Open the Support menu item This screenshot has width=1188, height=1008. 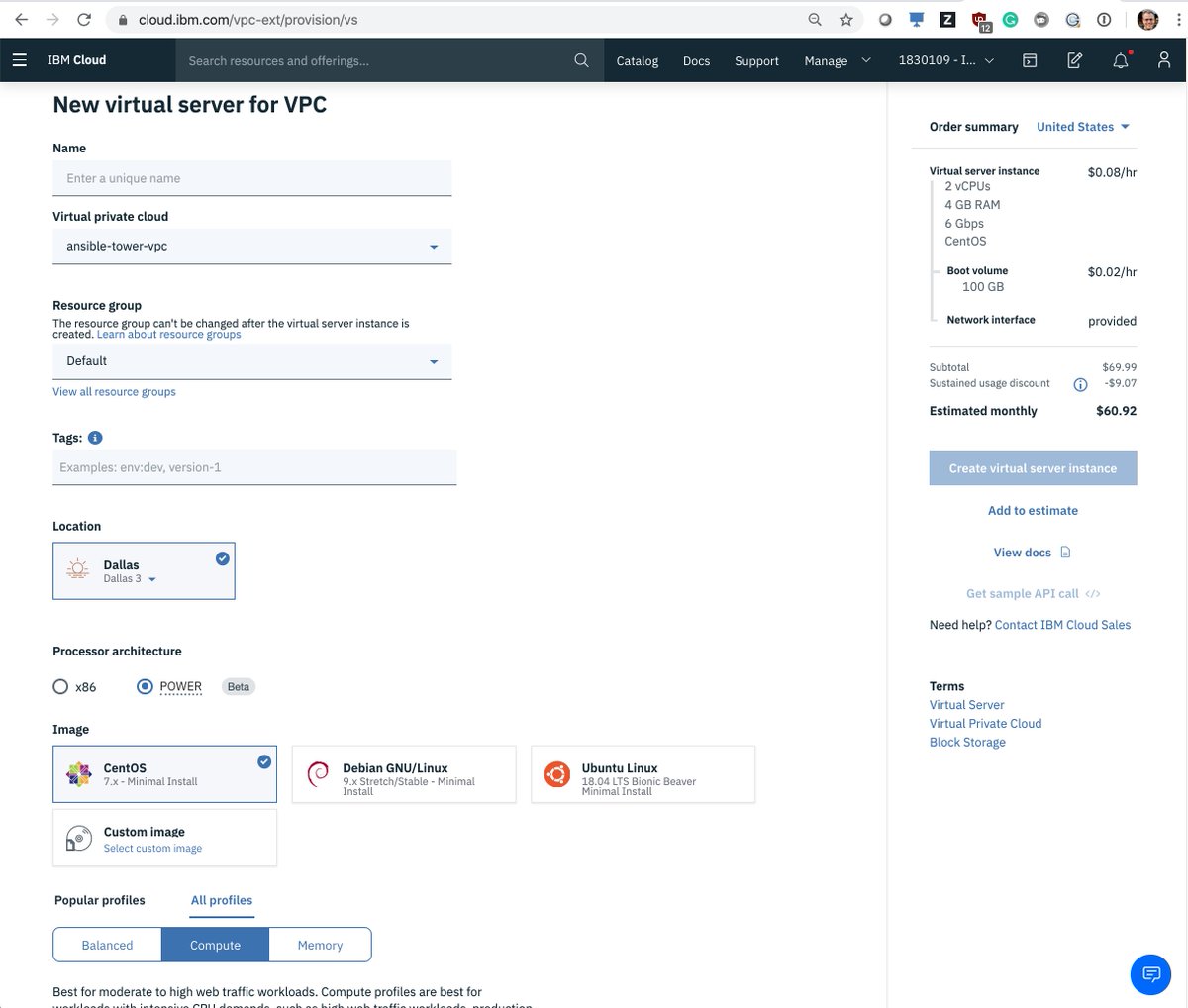(756, 60)
